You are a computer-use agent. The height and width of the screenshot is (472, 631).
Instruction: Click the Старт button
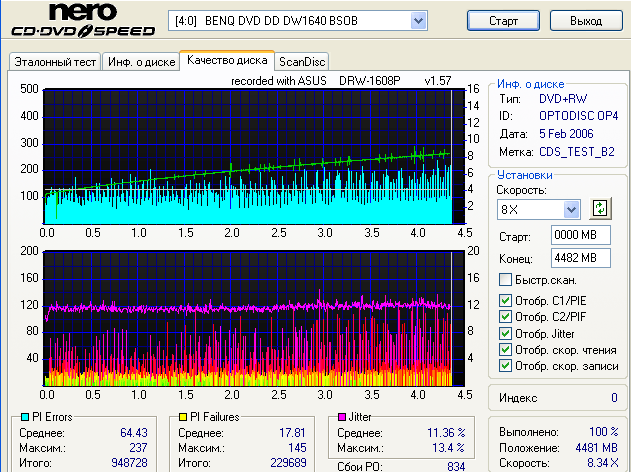tap(503, 21)
